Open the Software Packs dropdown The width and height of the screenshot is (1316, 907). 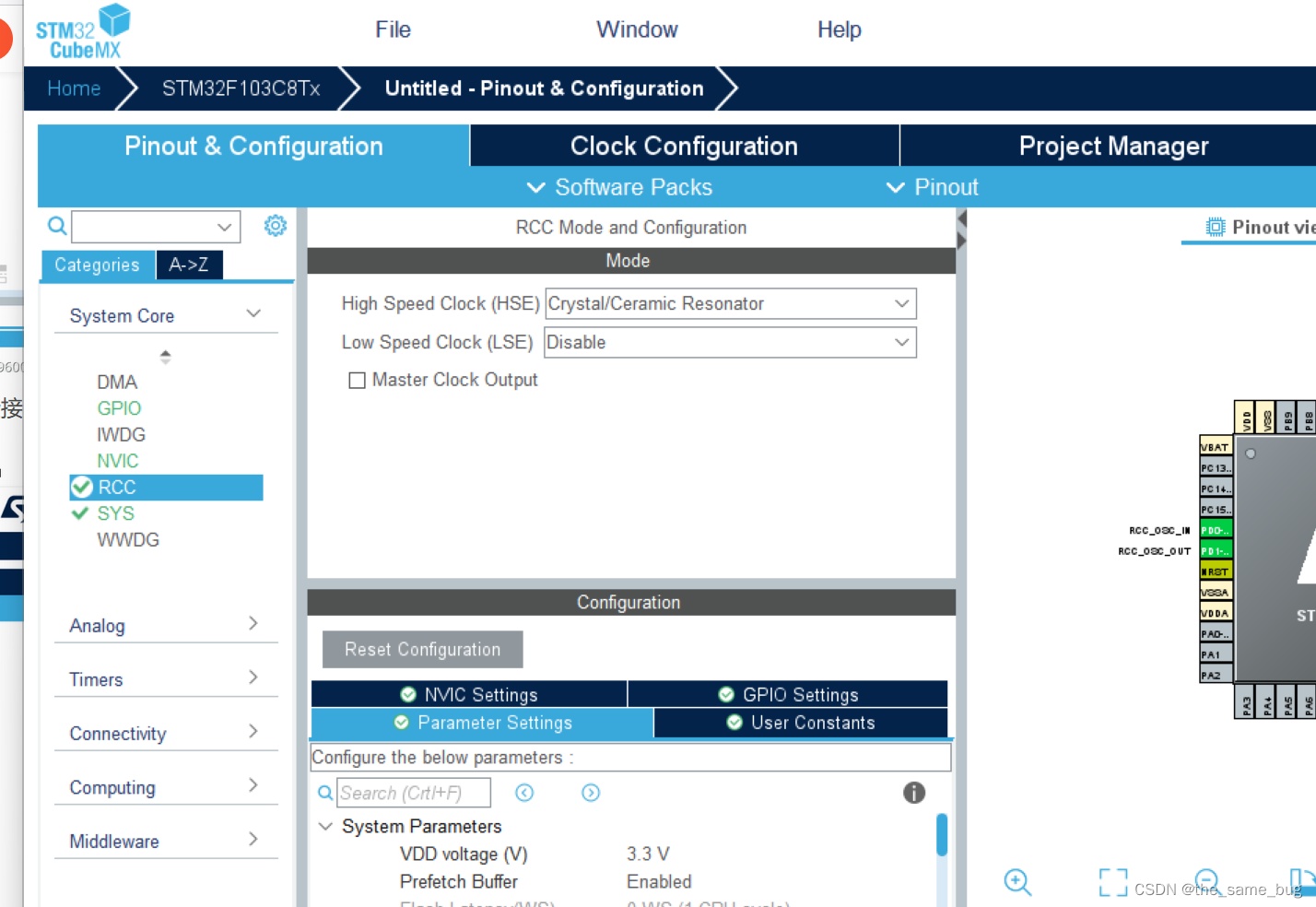click(619, 187)
